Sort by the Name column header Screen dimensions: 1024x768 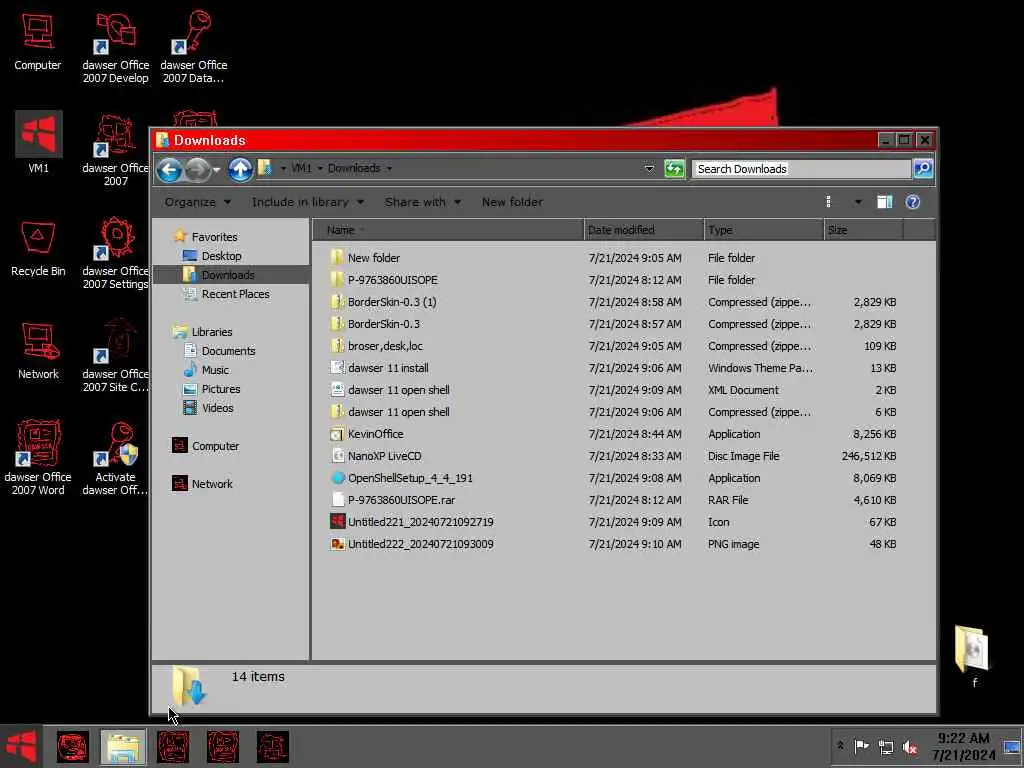click(x=448, y=230)
